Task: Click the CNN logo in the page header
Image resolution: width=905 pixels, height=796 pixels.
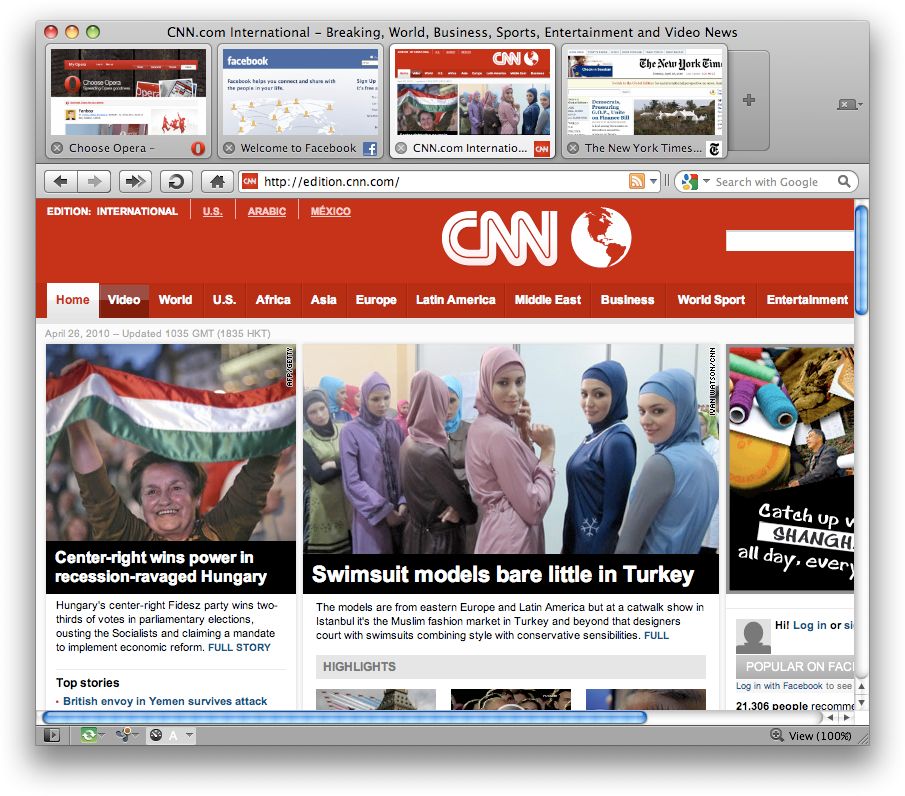Action: [537, 238]
